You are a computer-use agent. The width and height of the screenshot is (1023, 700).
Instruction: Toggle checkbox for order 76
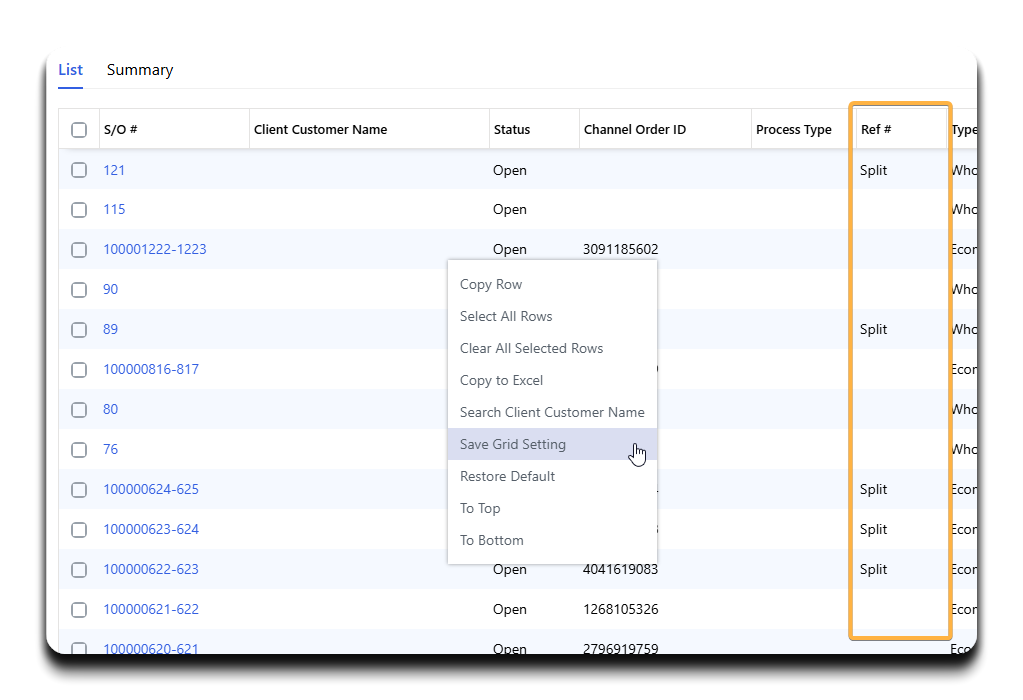tap(79, 450)
